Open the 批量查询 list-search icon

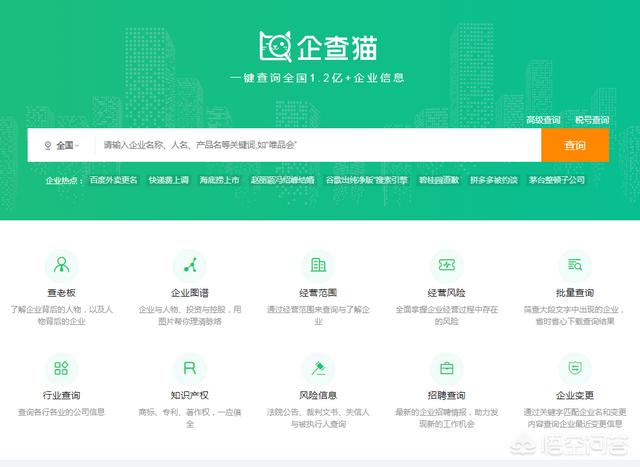575,265
